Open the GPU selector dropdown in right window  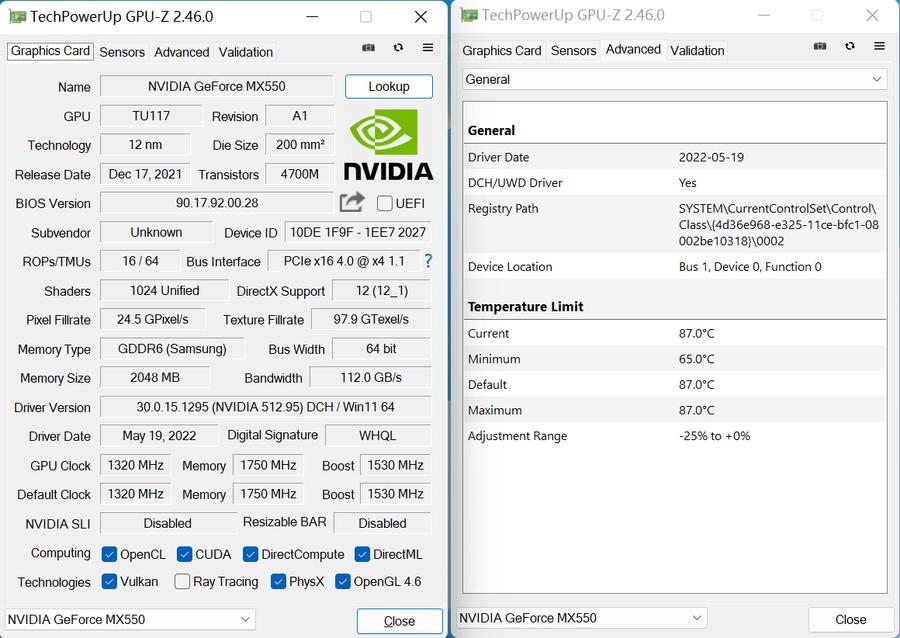(582, 619)
